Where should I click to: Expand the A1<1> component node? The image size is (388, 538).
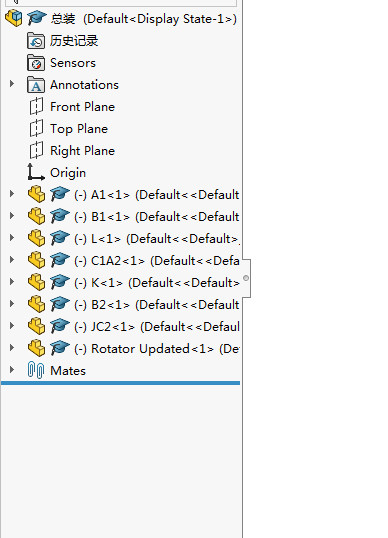[x=12, y=194]
